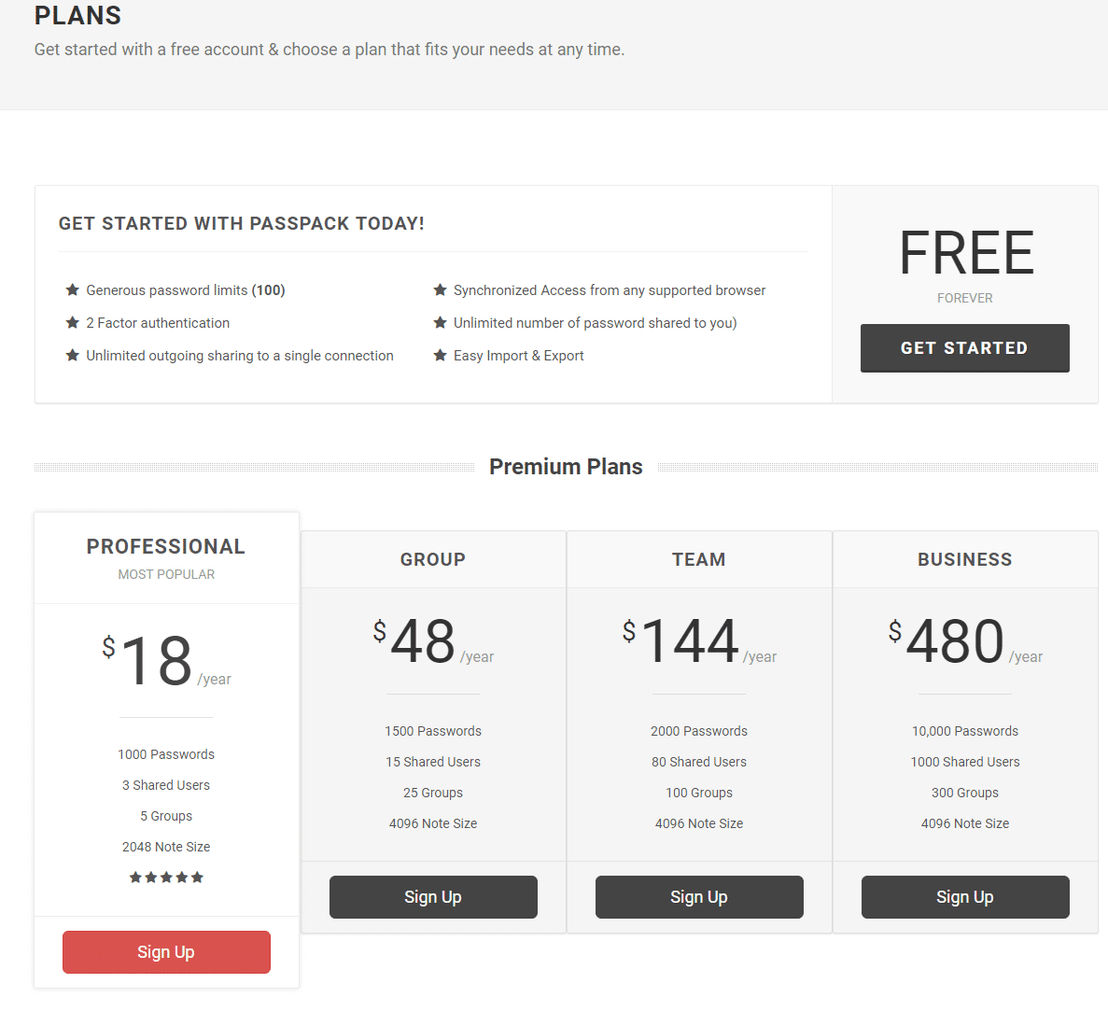Click Generous password limits (100) text
This screenshot has width=1108, height=1027.
(x=185, y=291)
